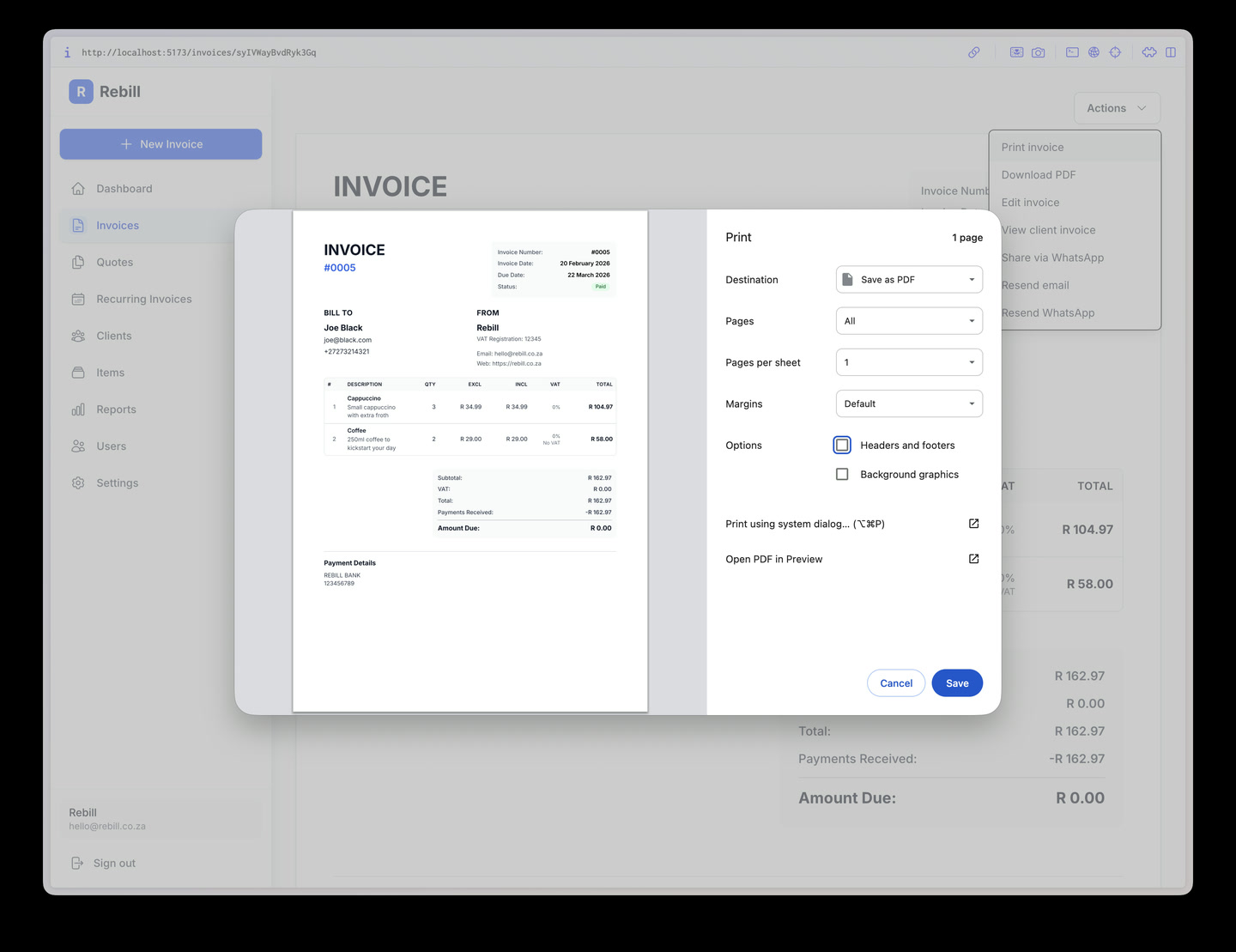
Task: Open the Destination Save as PDF dropdown
Action: 908,279
